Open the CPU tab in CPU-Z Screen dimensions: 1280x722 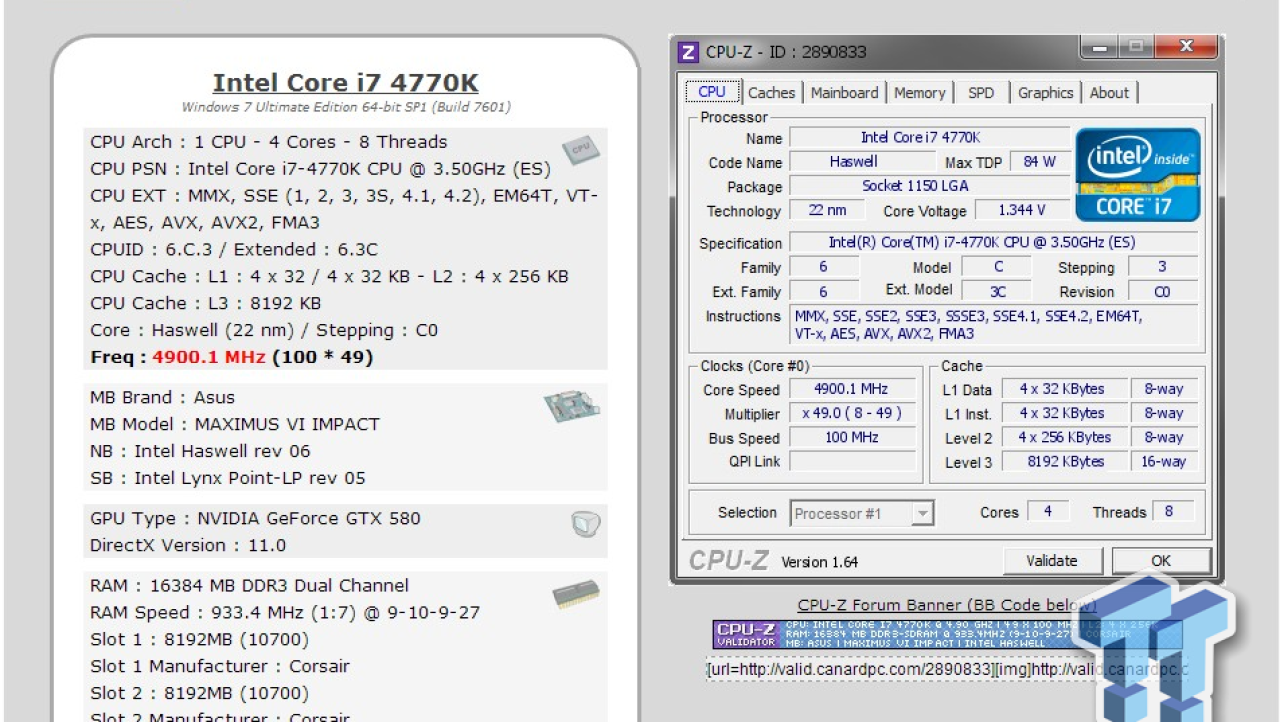pos(712,92)
